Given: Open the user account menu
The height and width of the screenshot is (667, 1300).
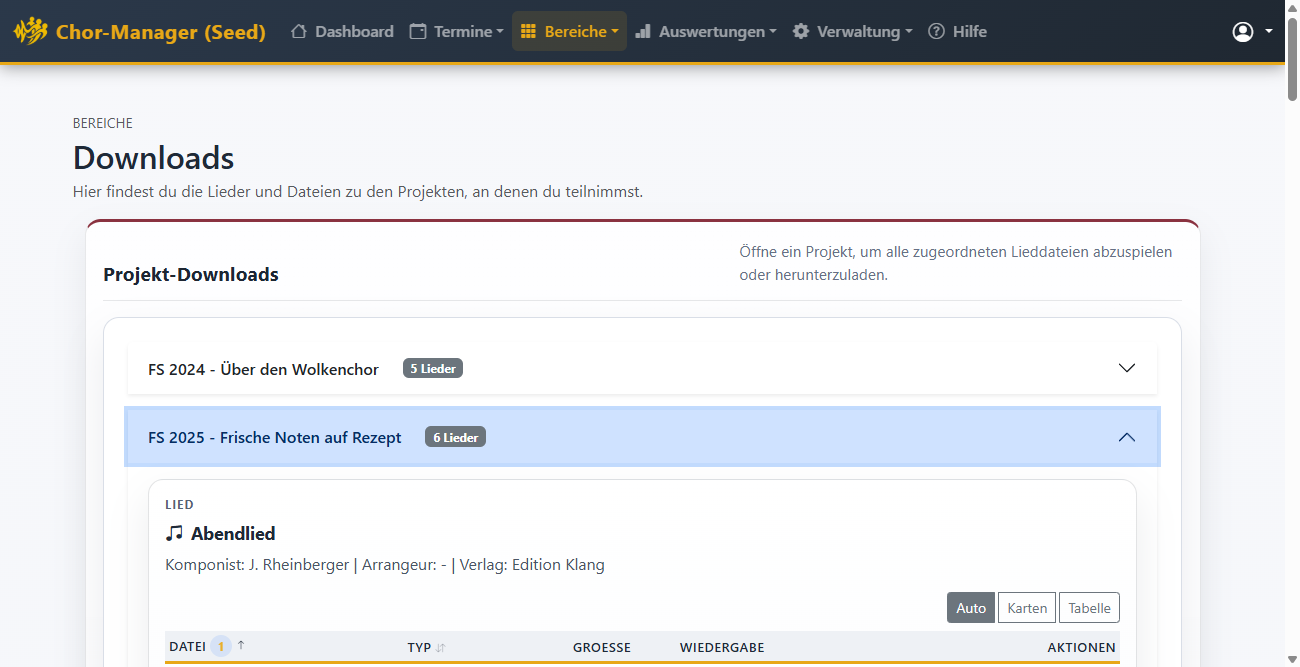Looking at the screenshot, I should [x=1253, y=31].
